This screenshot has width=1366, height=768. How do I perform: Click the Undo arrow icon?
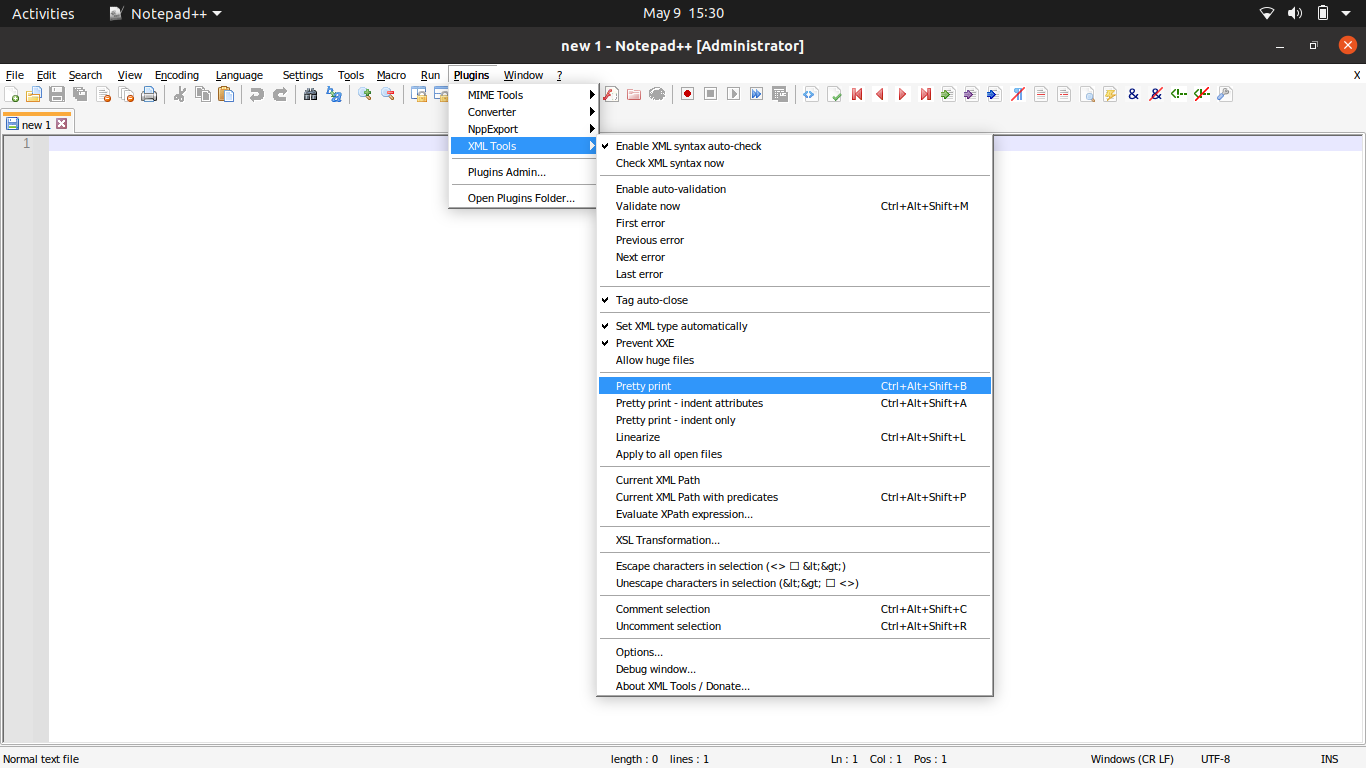pyautogui.click(x=258, y=94)
